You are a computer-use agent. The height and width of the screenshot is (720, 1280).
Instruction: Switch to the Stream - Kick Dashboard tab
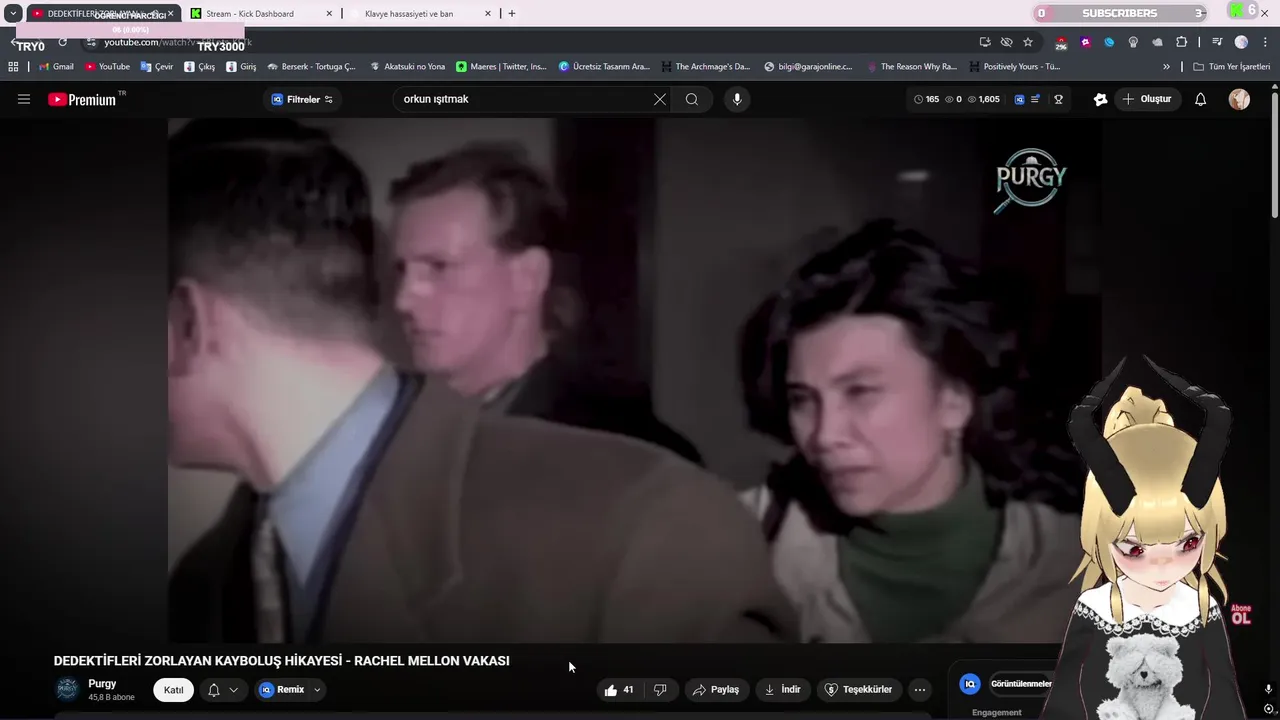[250, 14]
